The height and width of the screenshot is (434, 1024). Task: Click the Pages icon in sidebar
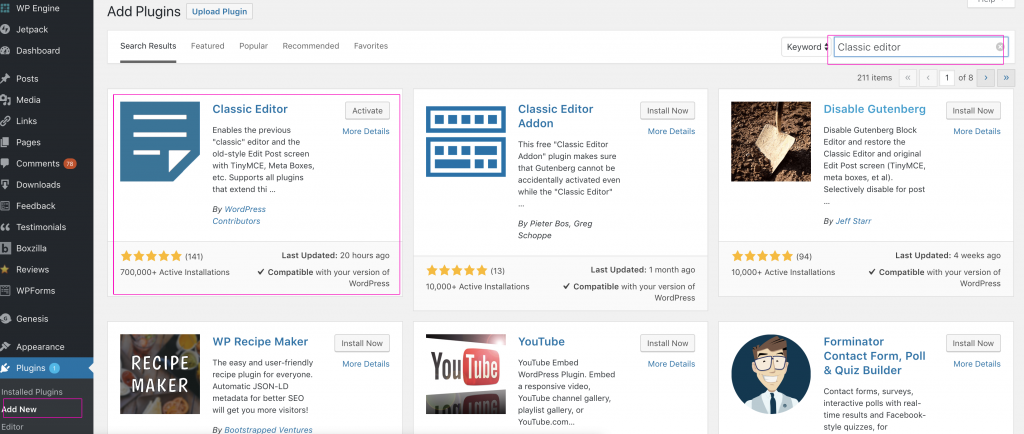pos(5,142)
